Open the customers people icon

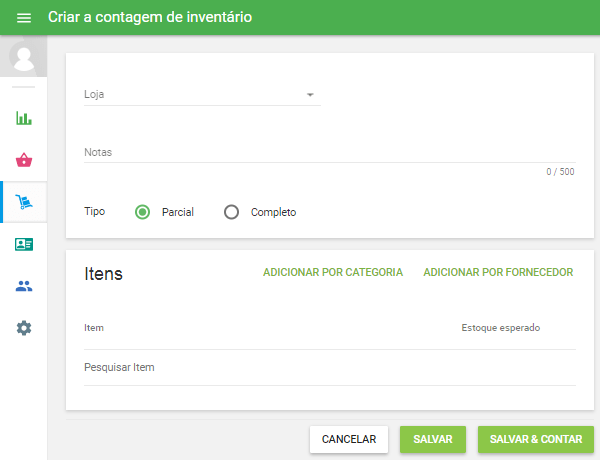tap(24, 286)
